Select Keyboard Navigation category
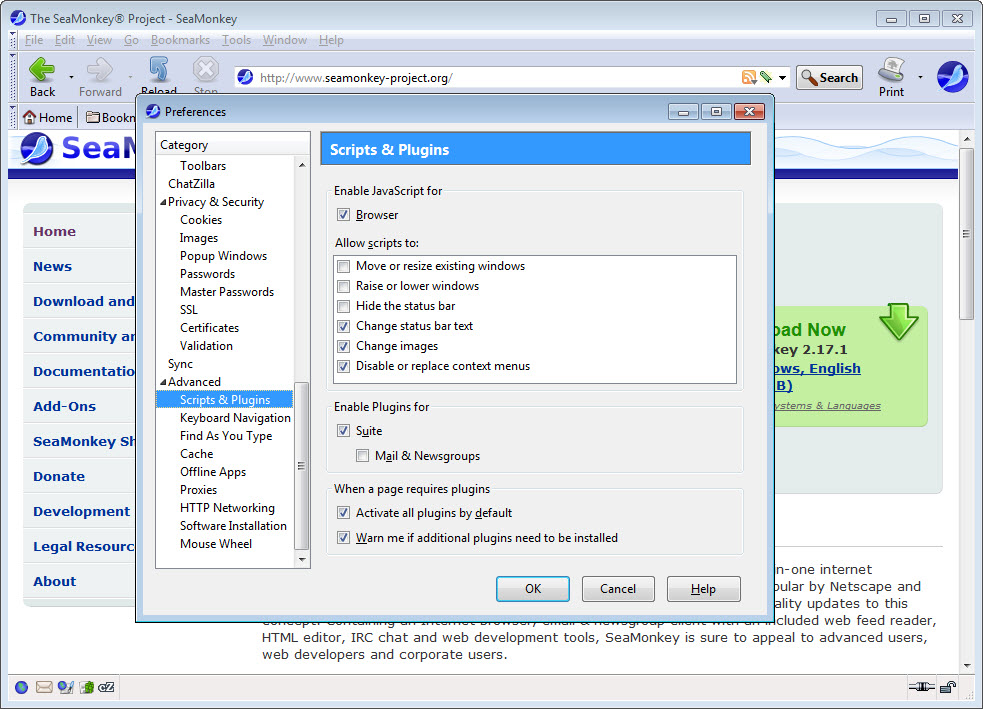 (235, 418)
